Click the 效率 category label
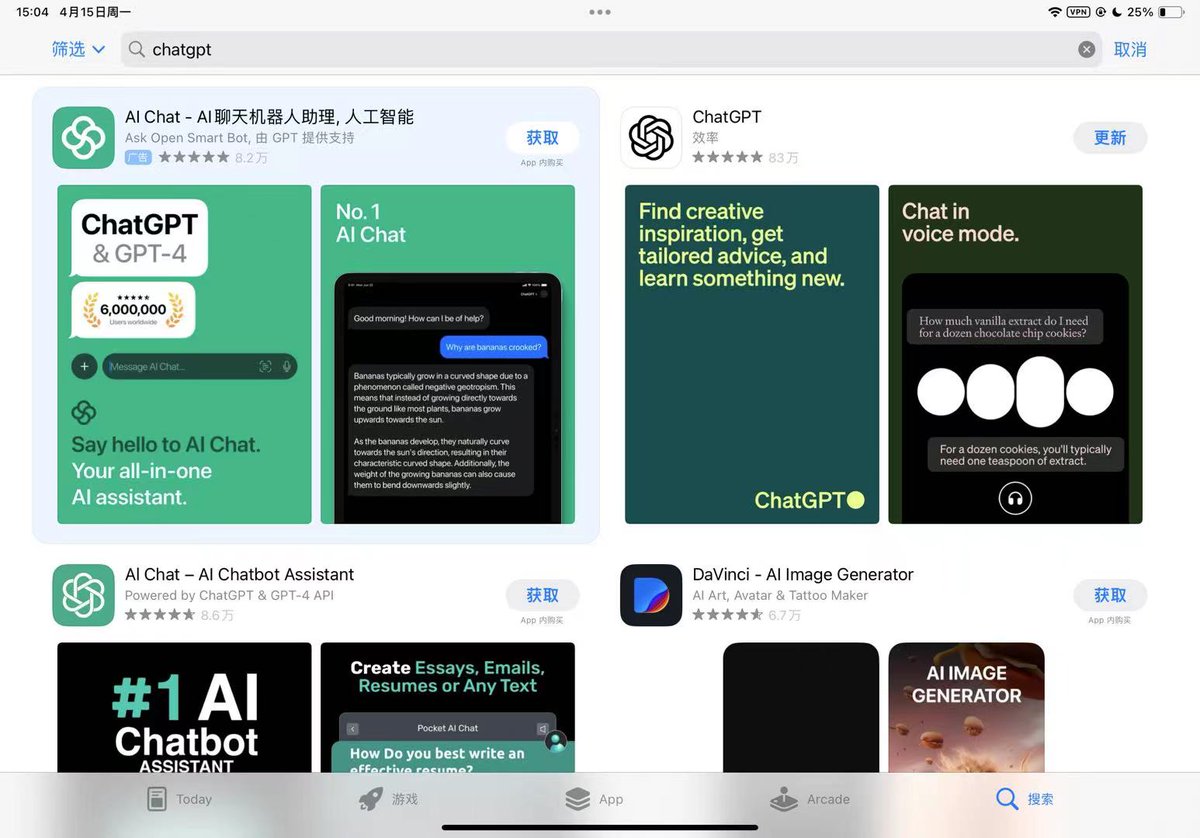This screenshot has width=1200, height=838. click(705, 138)
